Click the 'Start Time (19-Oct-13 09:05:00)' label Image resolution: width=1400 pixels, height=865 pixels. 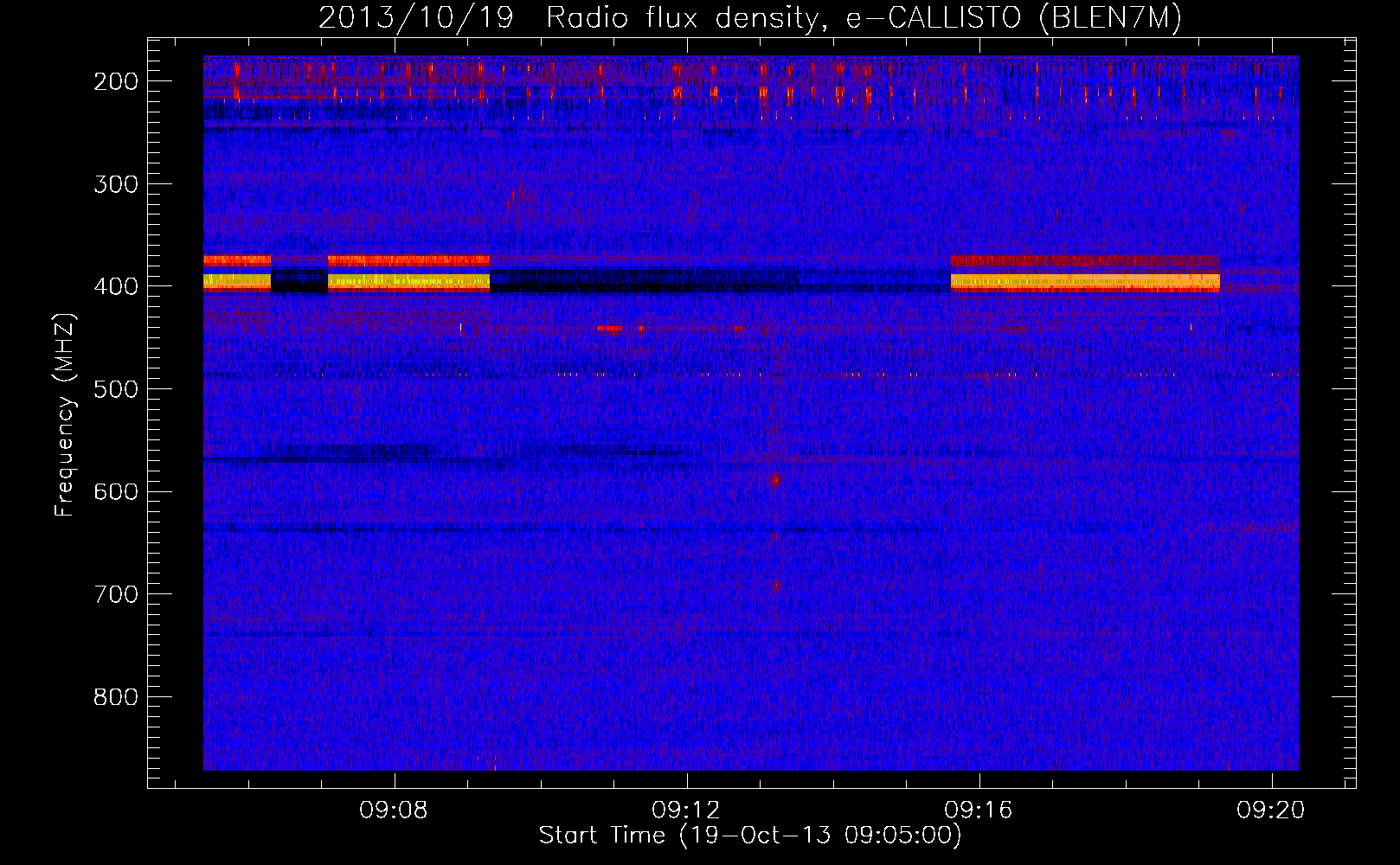[x=750, y=836]
